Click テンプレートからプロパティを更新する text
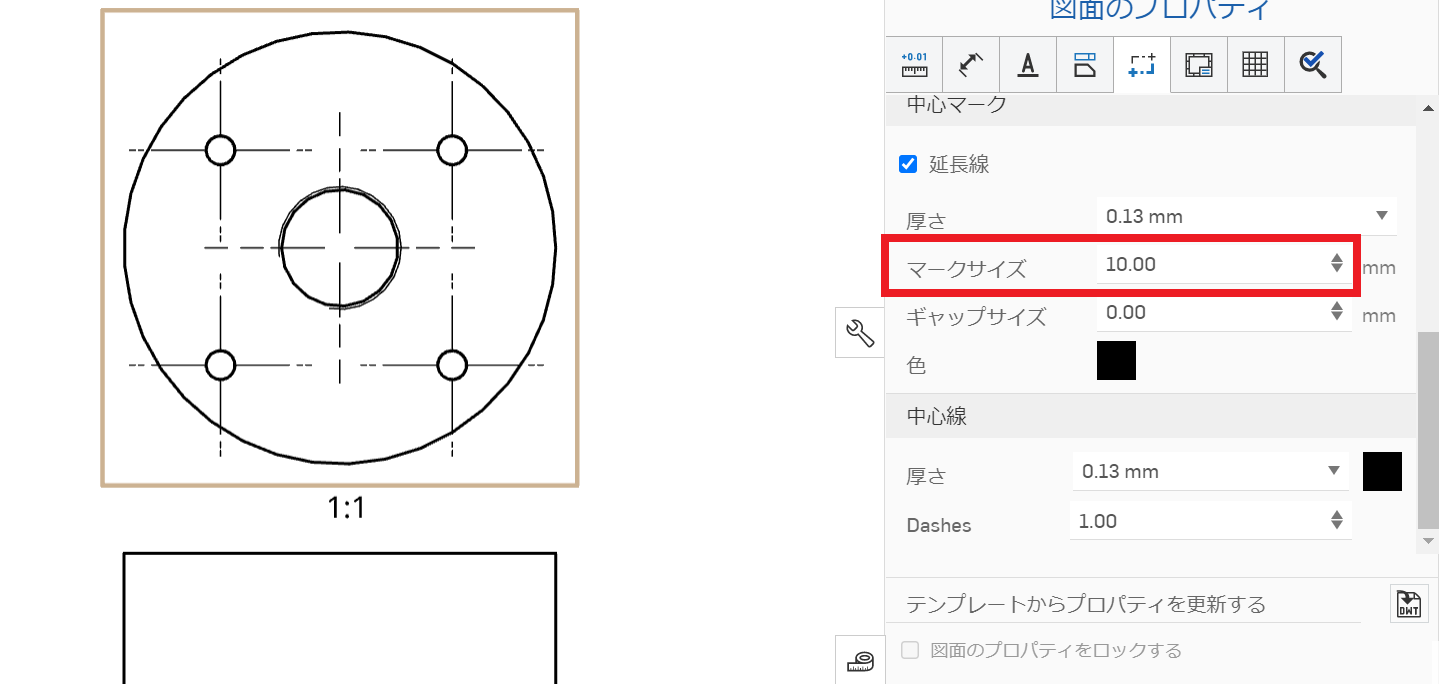This screenshot has width=1439, height=684. [1086, 604]
